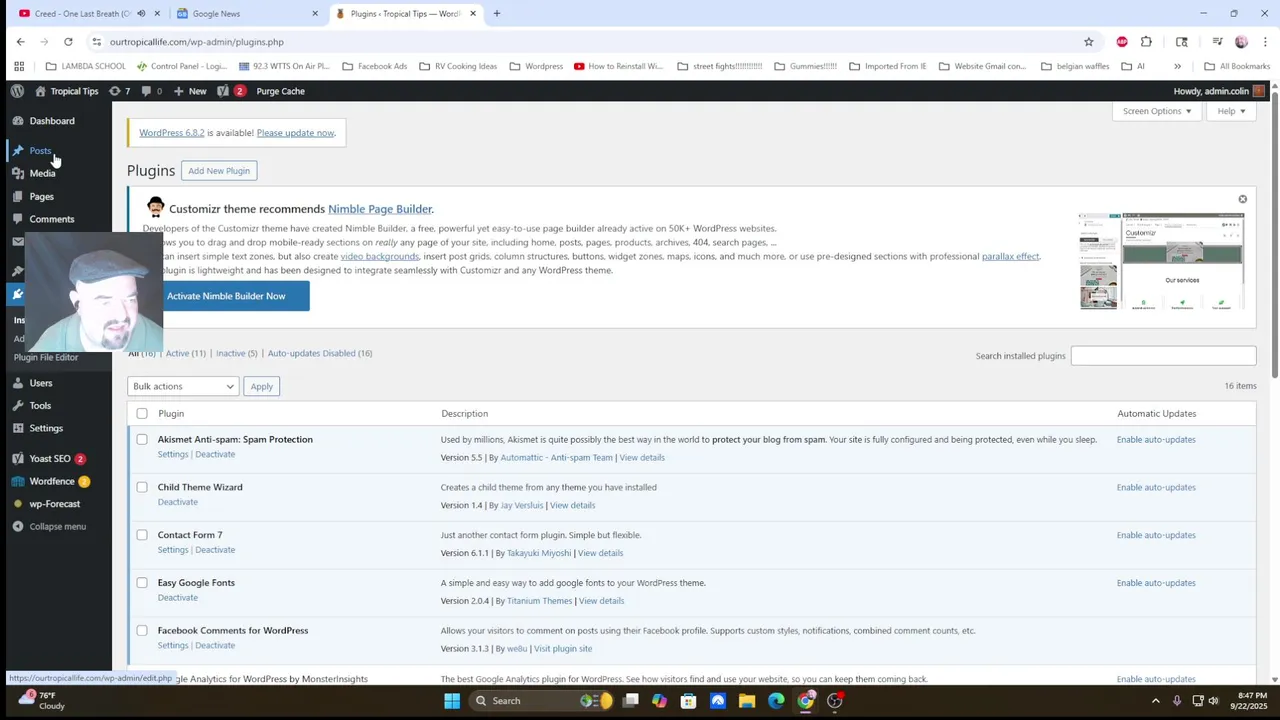Filter plugins by Inactive (5)
This screenshot has width=1280, height=720.
237,353
